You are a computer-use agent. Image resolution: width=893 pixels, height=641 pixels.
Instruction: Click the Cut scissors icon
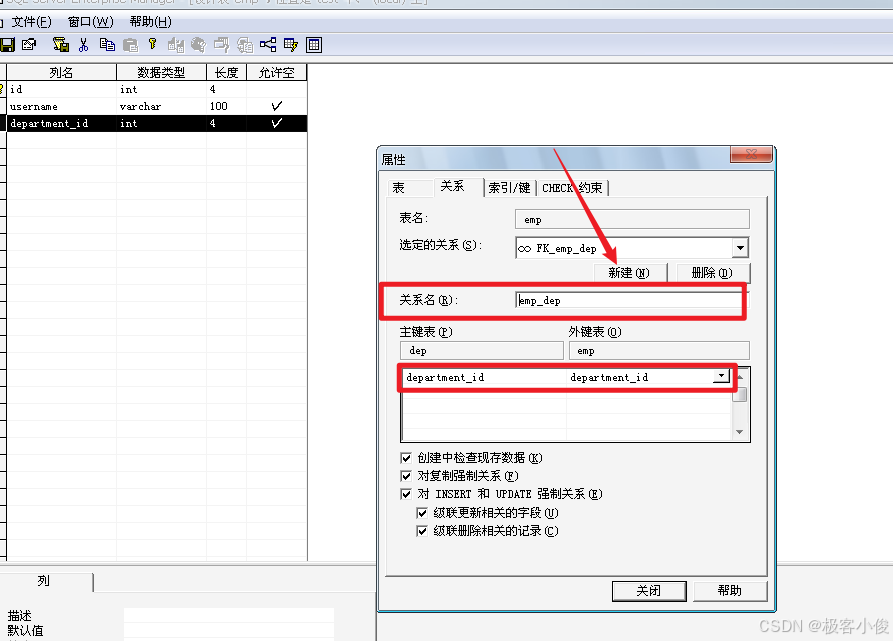84,45
